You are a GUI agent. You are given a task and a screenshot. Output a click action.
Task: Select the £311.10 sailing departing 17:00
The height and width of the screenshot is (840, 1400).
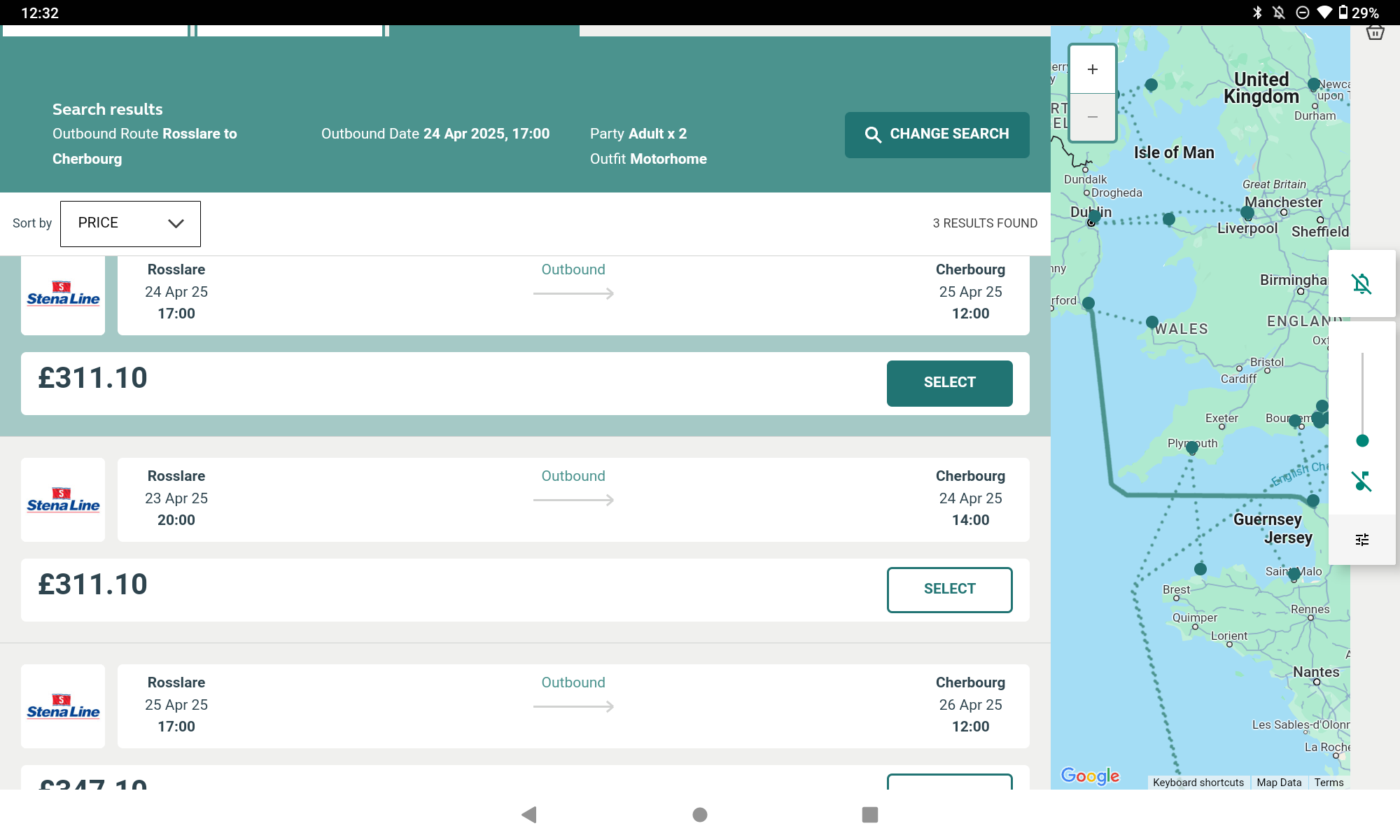(949, 383)
